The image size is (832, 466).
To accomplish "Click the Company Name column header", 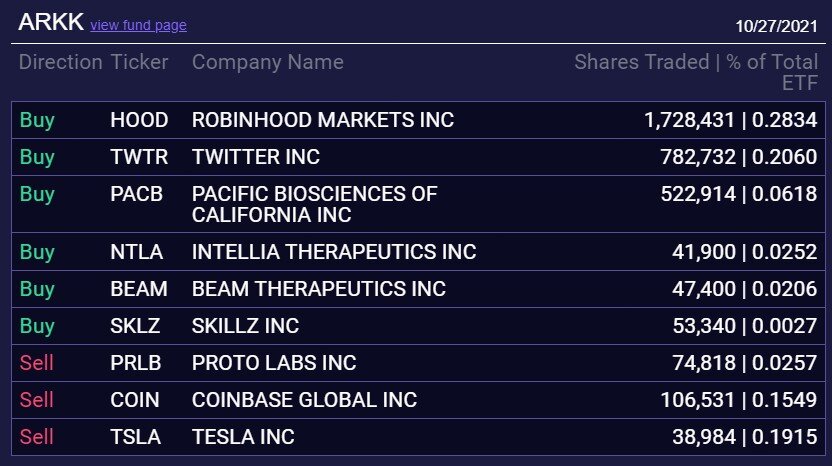I will point(267,62).
